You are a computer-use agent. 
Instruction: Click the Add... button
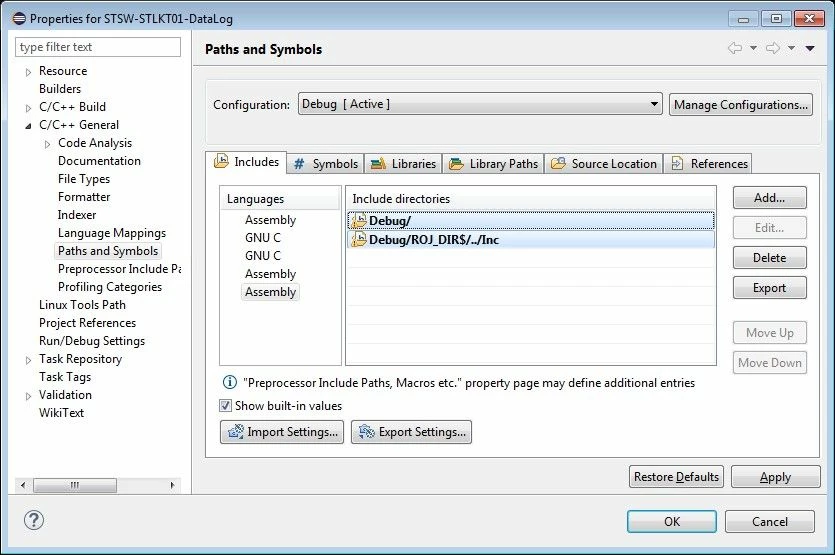(769, 198)
